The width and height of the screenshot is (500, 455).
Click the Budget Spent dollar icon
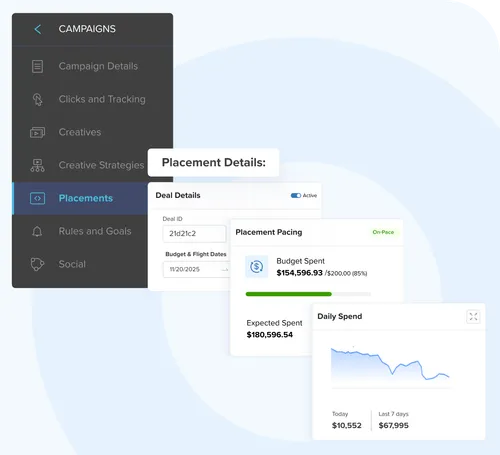257,267
